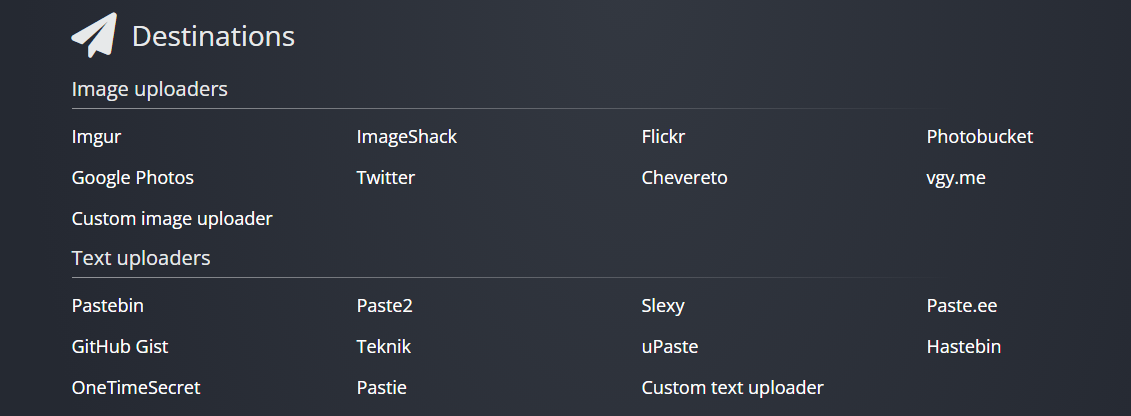Choose Google Photos uploader
This screenshot has height=416, width=1131.
tap(132, 178)
